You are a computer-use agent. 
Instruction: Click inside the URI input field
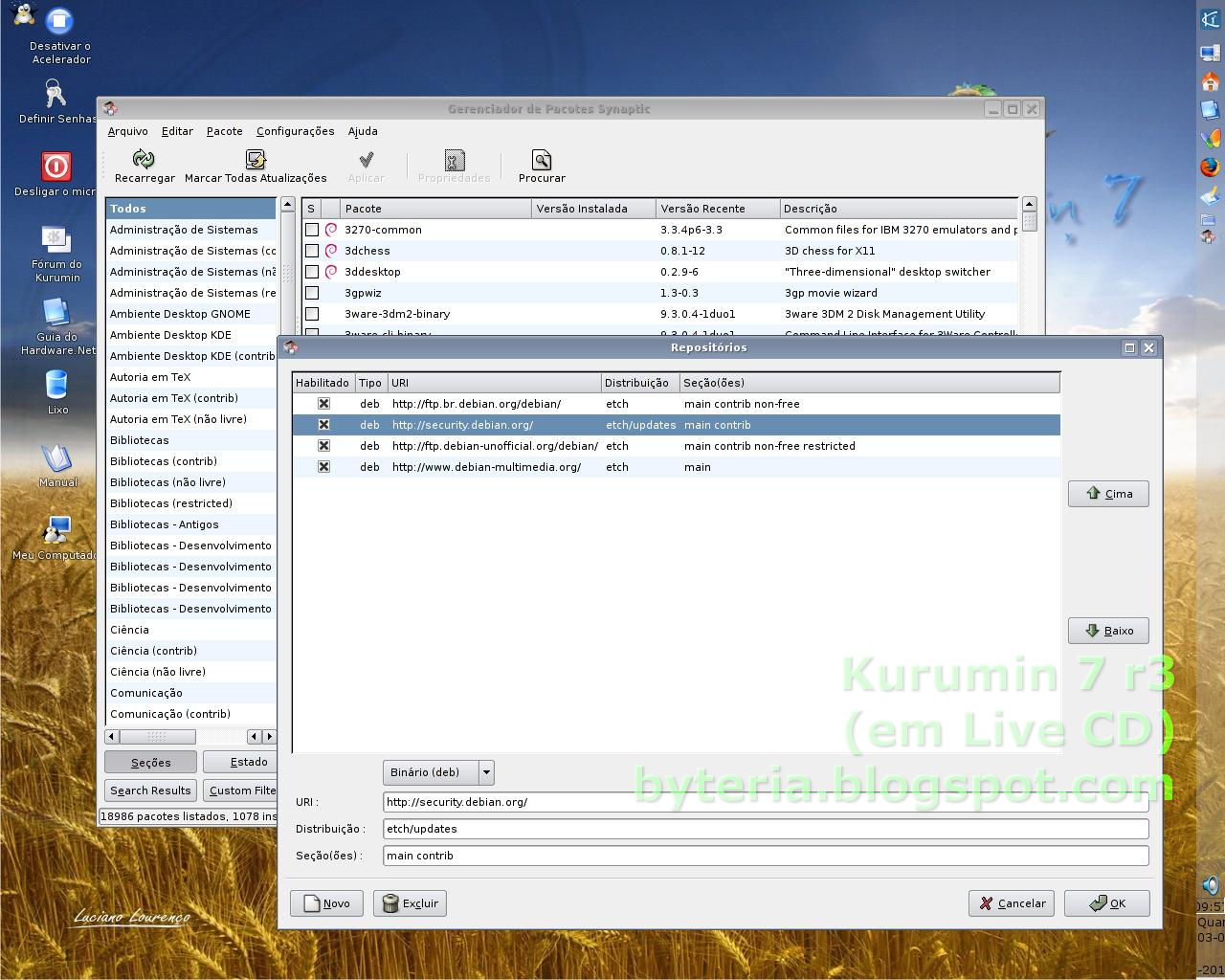(670, 802)
